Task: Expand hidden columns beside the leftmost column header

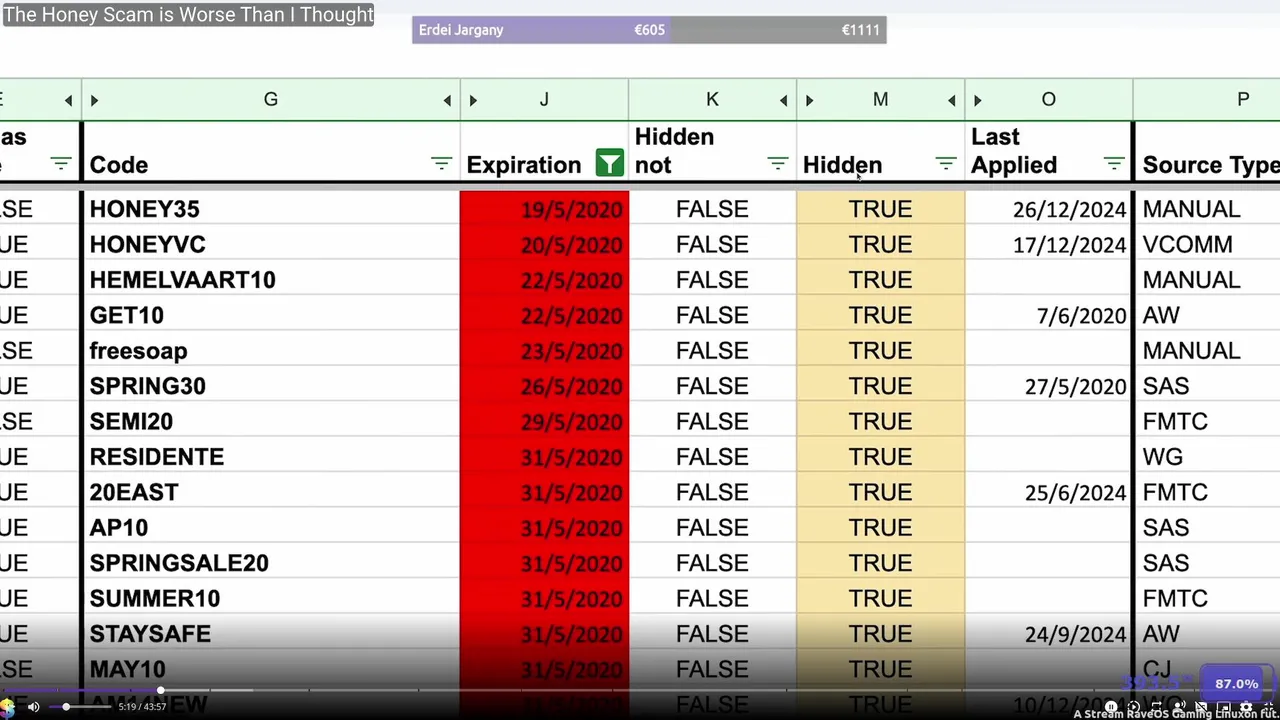Action: point(68,100)
